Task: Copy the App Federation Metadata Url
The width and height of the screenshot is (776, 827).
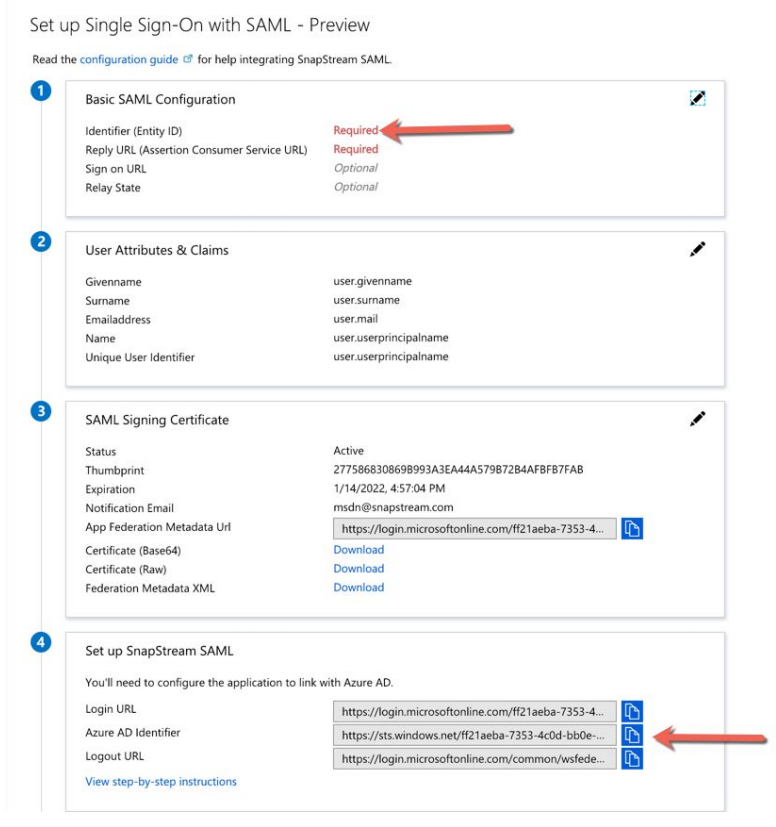Action: pos(632,528)
